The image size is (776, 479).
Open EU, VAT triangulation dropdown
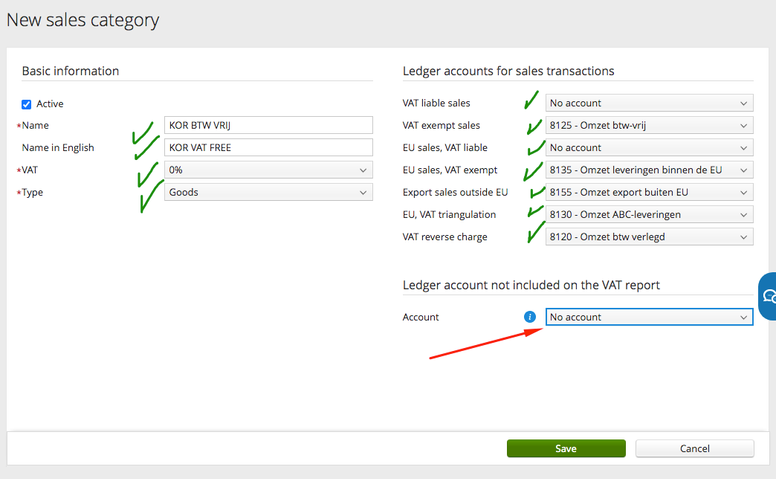(x=649, y=214)
